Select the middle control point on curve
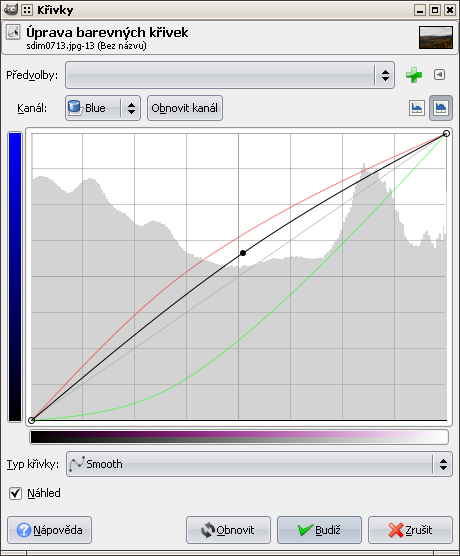 pos(243,253)
